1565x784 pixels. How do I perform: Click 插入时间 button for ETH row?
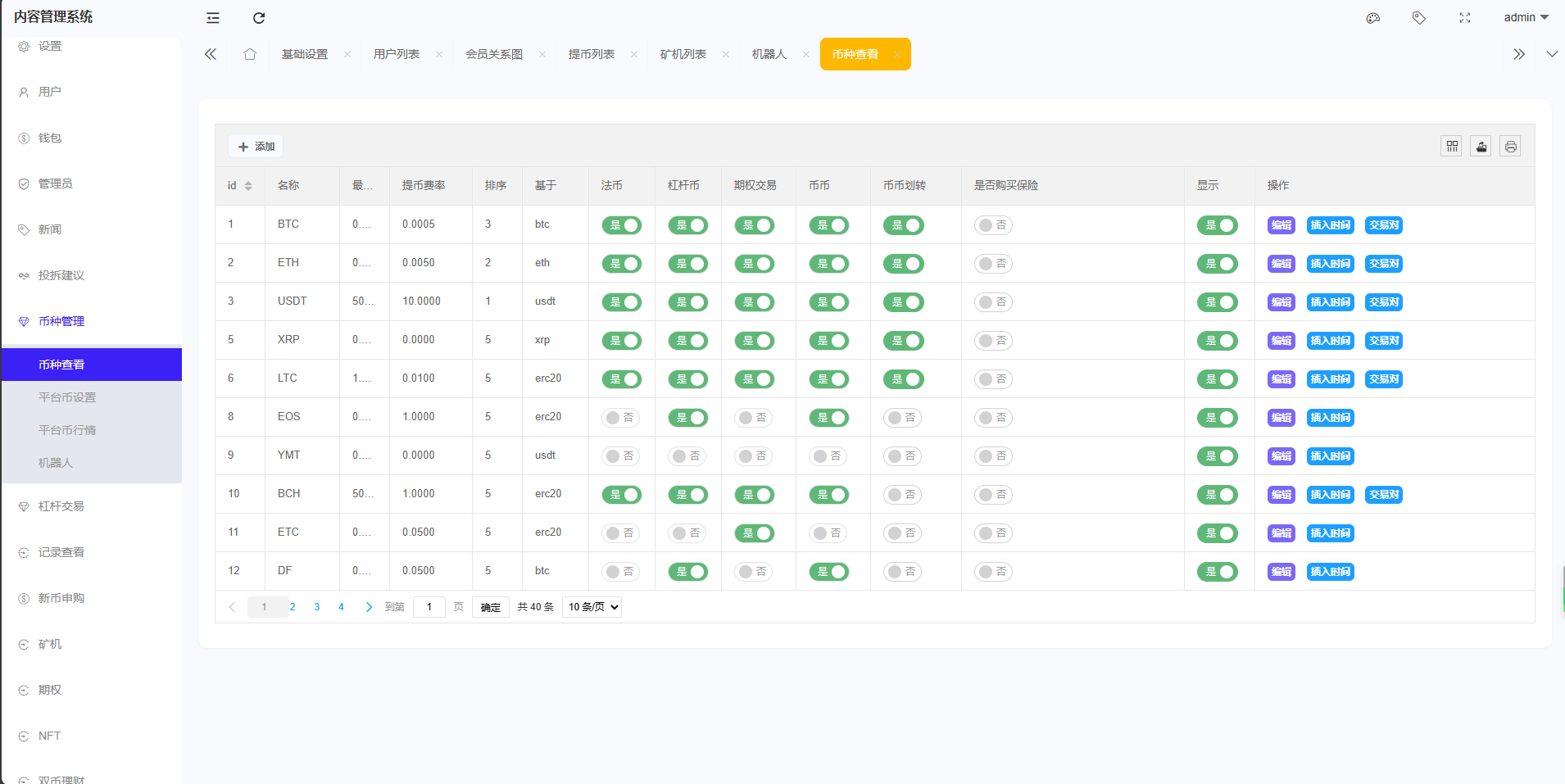tap(1331, 264)
